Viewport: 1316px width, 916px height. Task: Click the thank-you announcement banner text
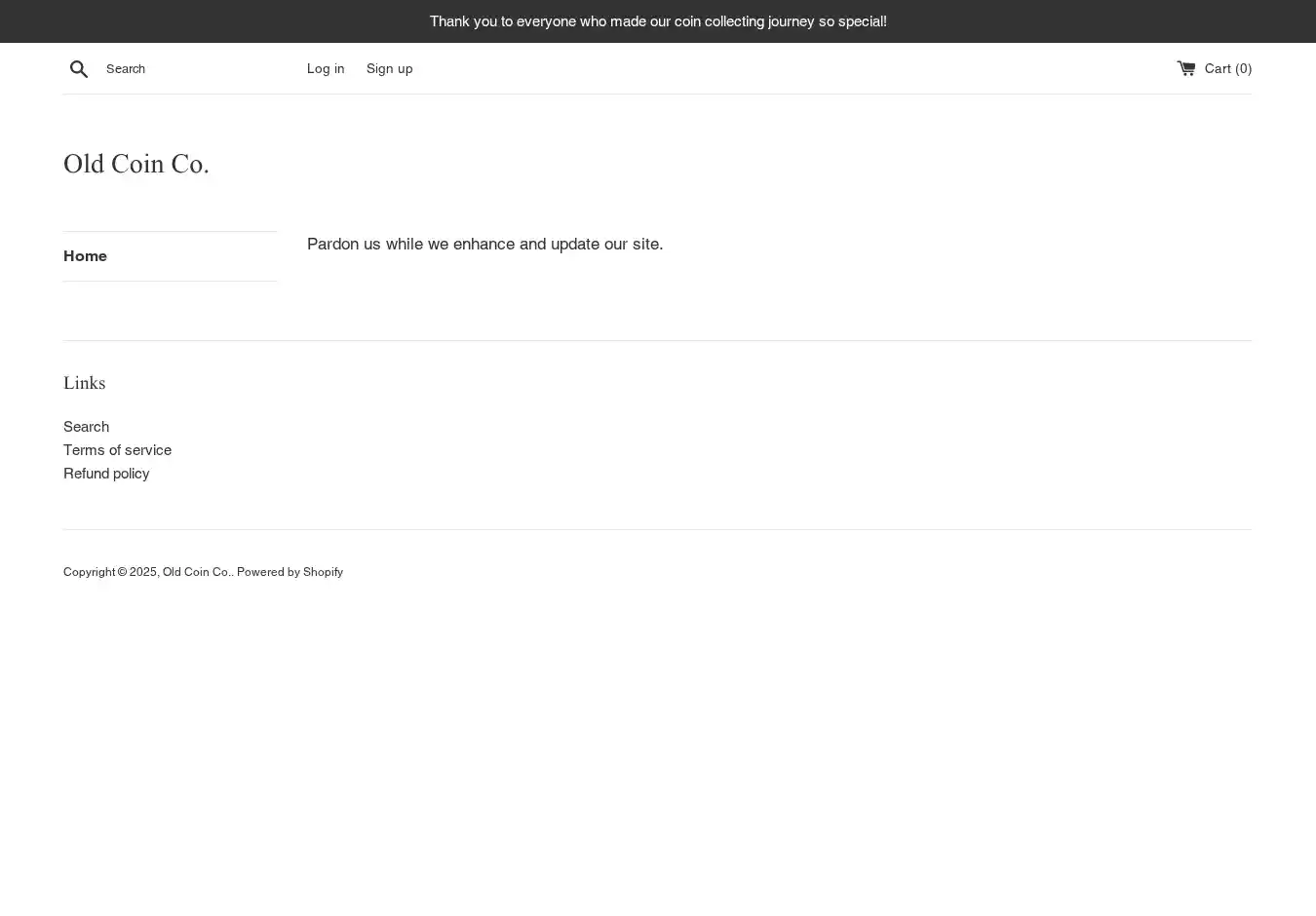pyautogui.click(x=658, y=21)
